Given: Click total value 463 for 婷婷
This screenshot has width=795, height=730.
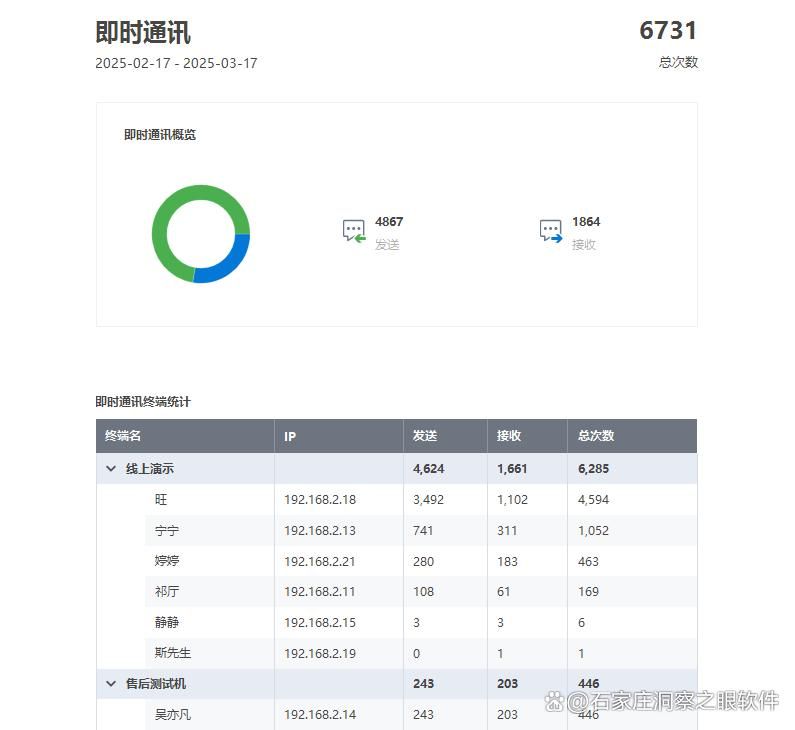Looking at the screenshot, I should point(588,562).
